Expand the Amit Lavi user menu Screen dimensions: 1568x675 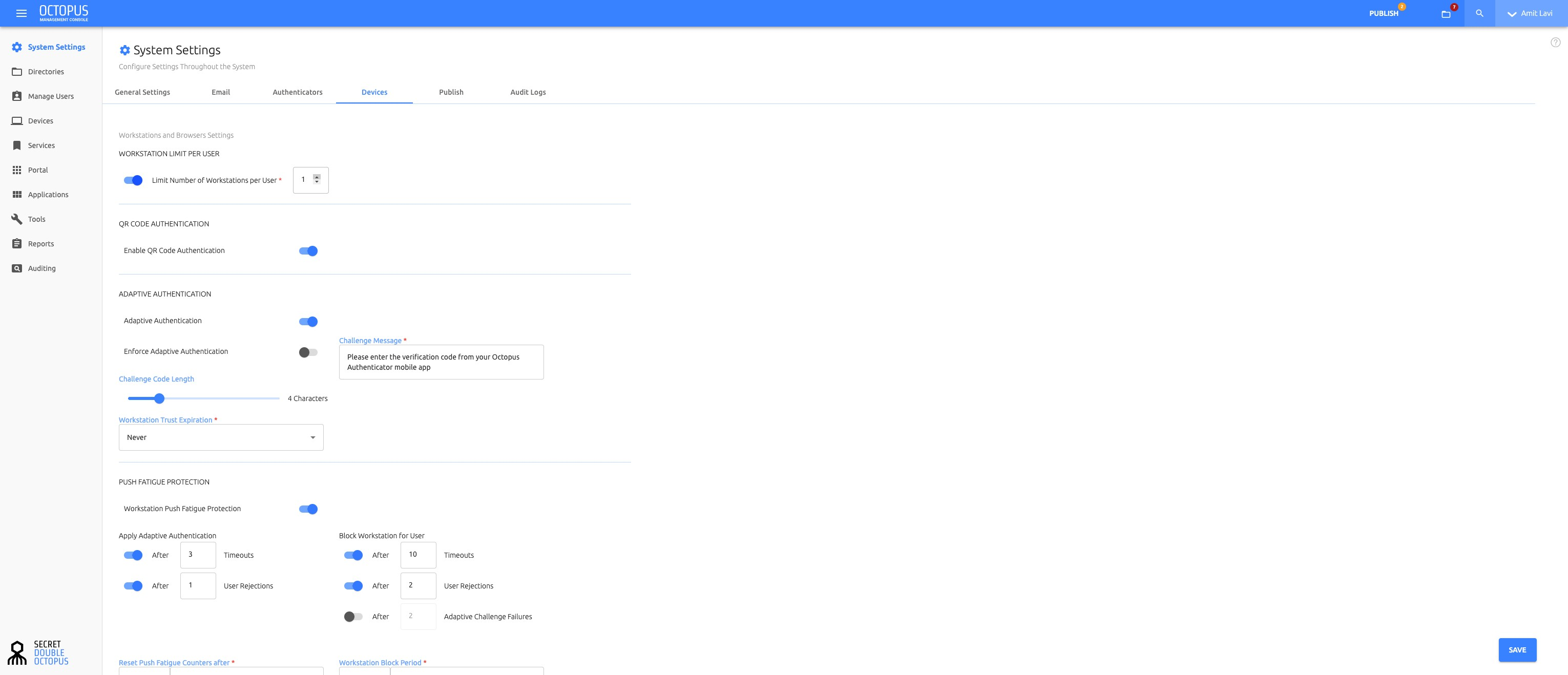pyautogui.click(x=1532, y=13)
